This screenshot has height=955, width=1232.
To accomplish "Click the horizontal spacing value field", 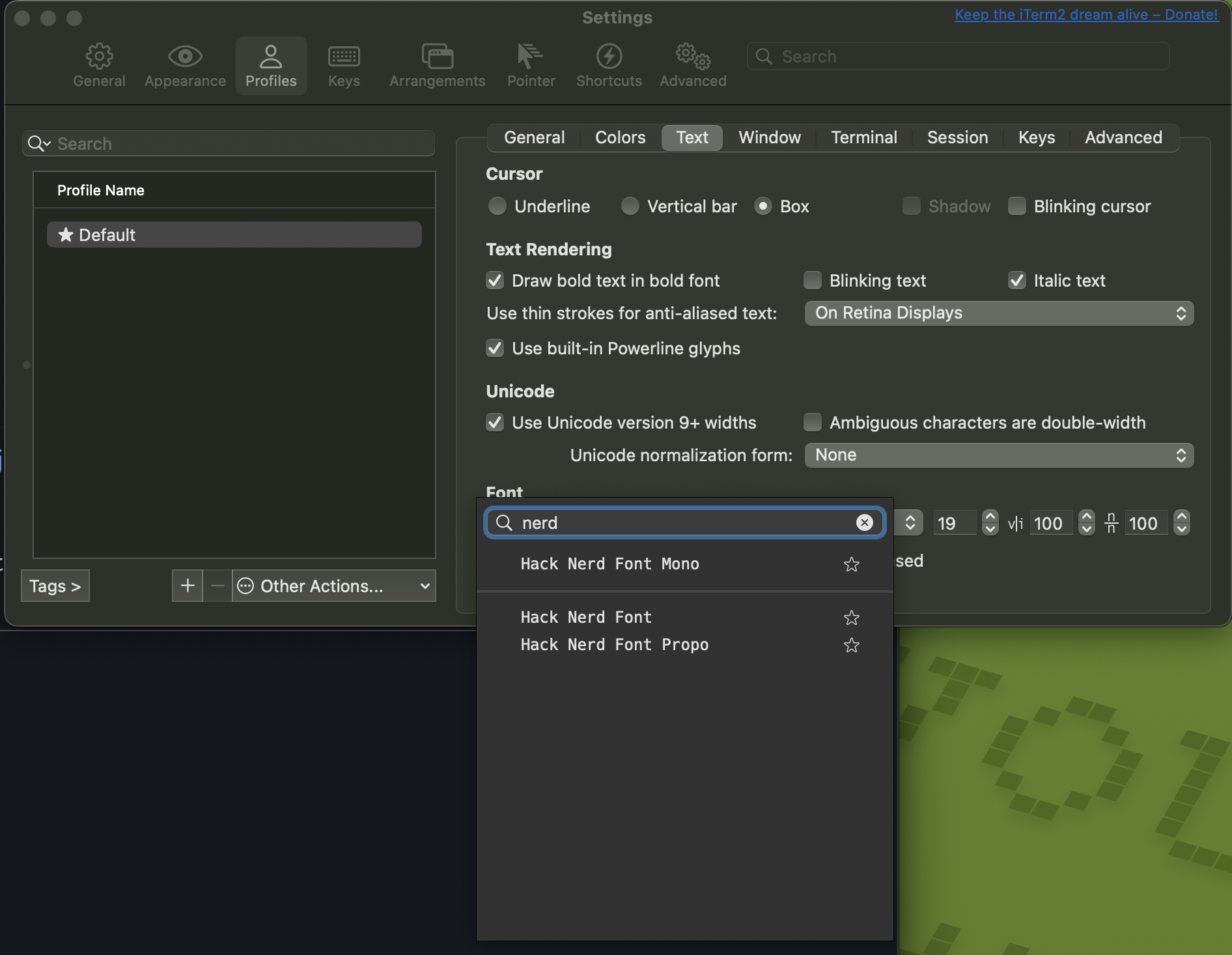I will click(x=1051, y=523).
